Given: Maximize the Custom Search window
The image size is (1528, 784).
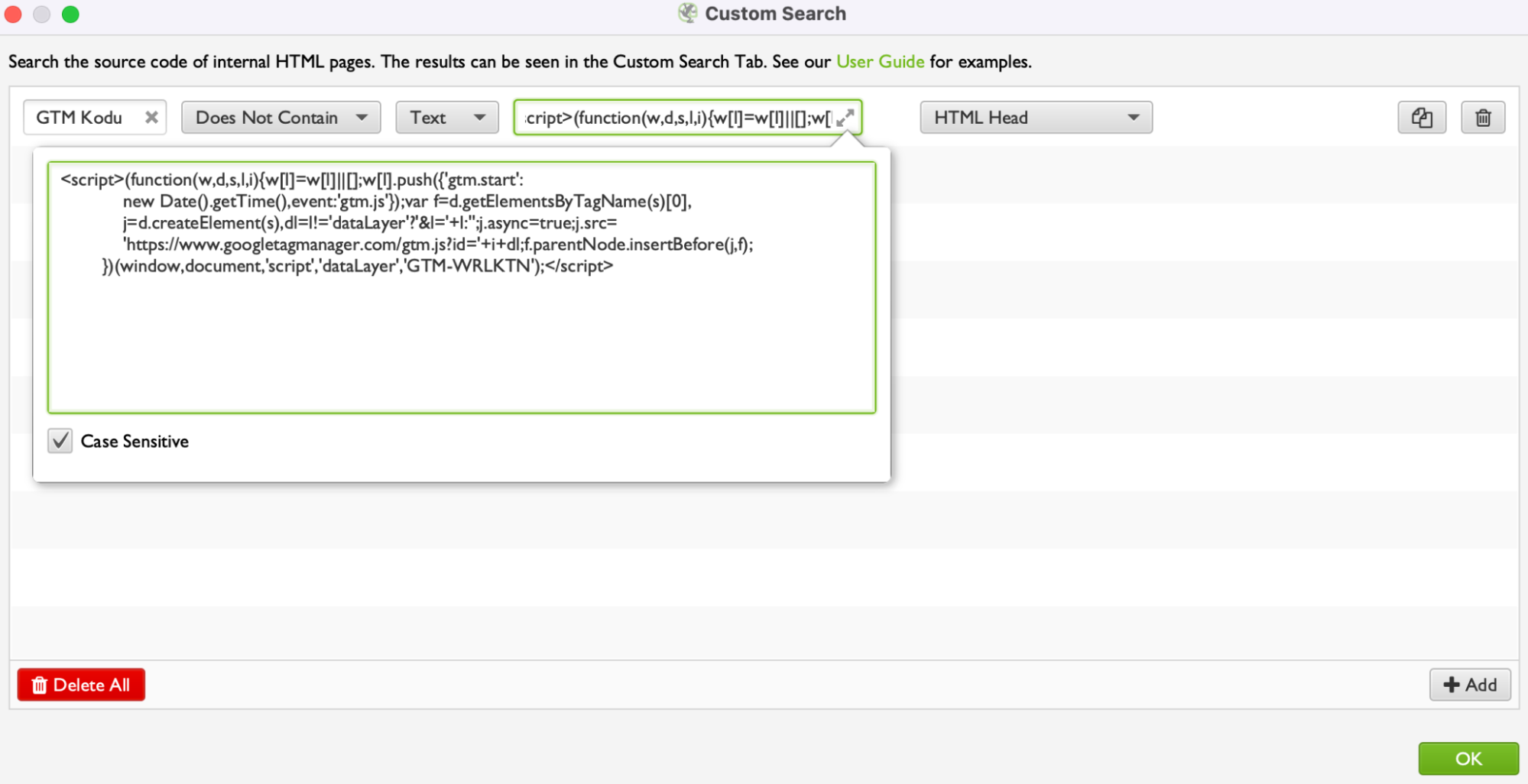Looking at the screenshot, I should pyautogui.click(x=70, y=15).
